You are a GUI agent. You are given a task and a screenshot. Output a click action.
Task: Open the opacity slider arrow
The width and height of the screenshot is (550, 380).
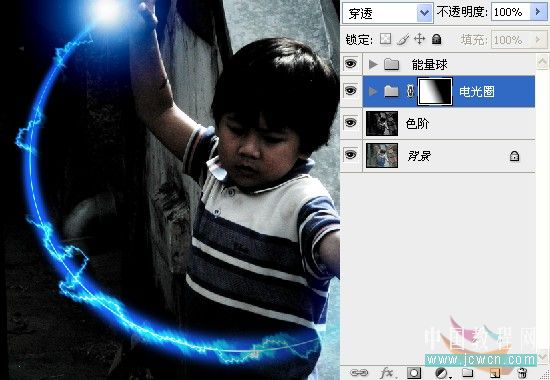click(x=538, y=12)
